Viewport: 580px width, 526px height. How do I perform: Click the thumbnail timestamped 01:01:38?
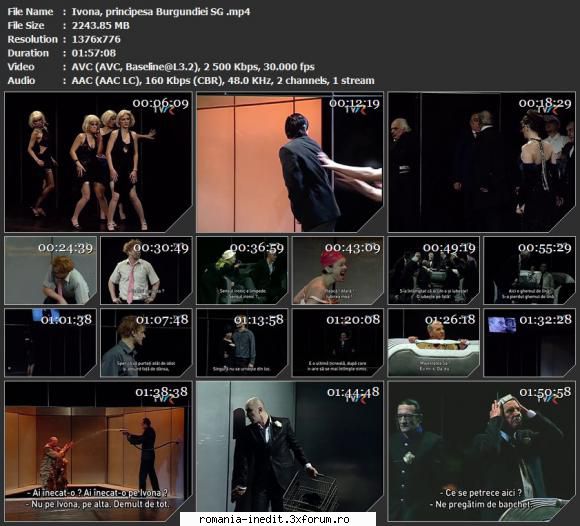pos(50,343)
